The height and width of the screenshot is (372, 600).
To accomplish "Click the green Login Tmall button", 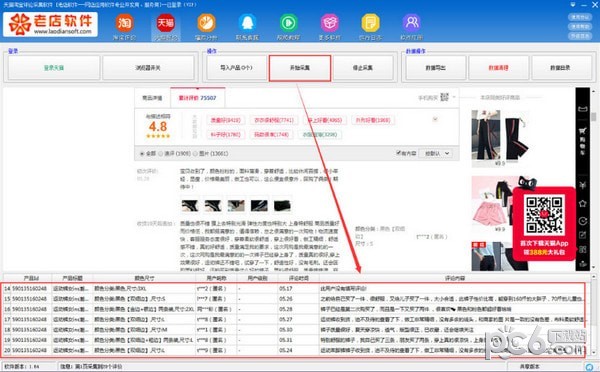I will coord(54,68).
